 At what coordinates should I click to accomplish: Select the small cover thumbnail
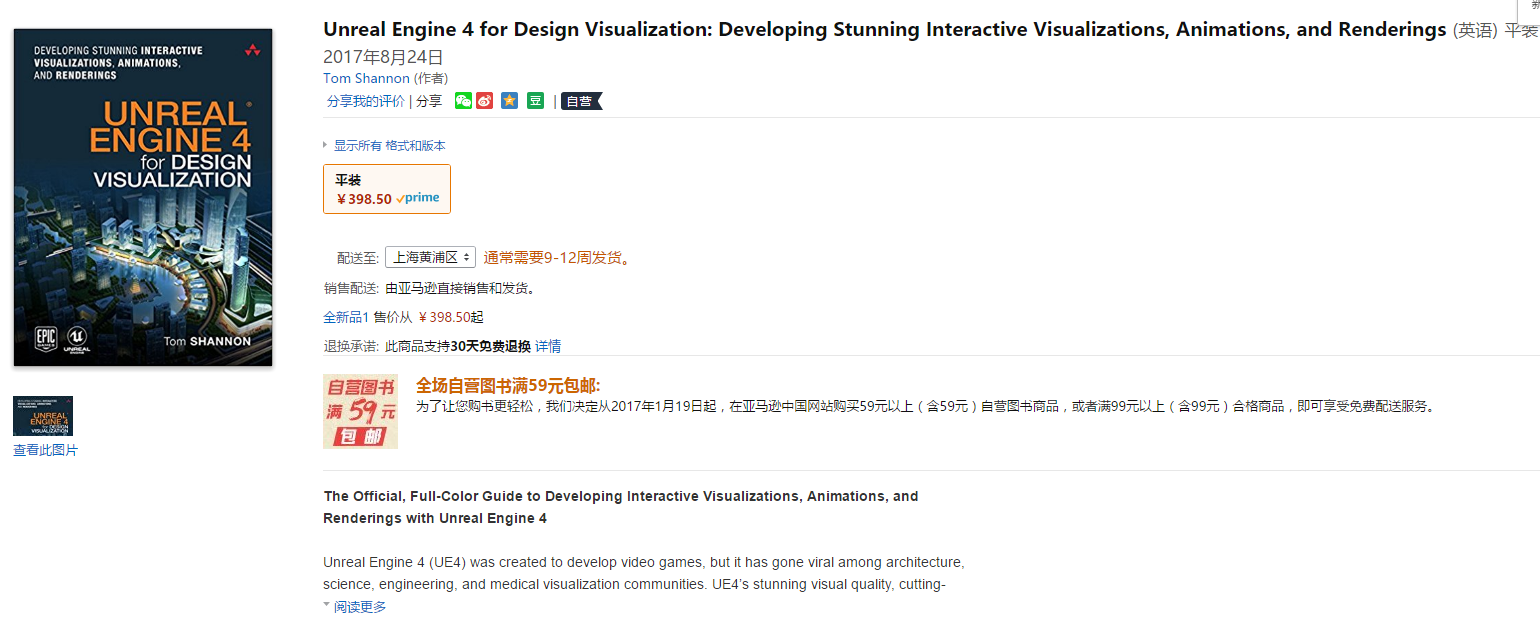coord(43,416)
